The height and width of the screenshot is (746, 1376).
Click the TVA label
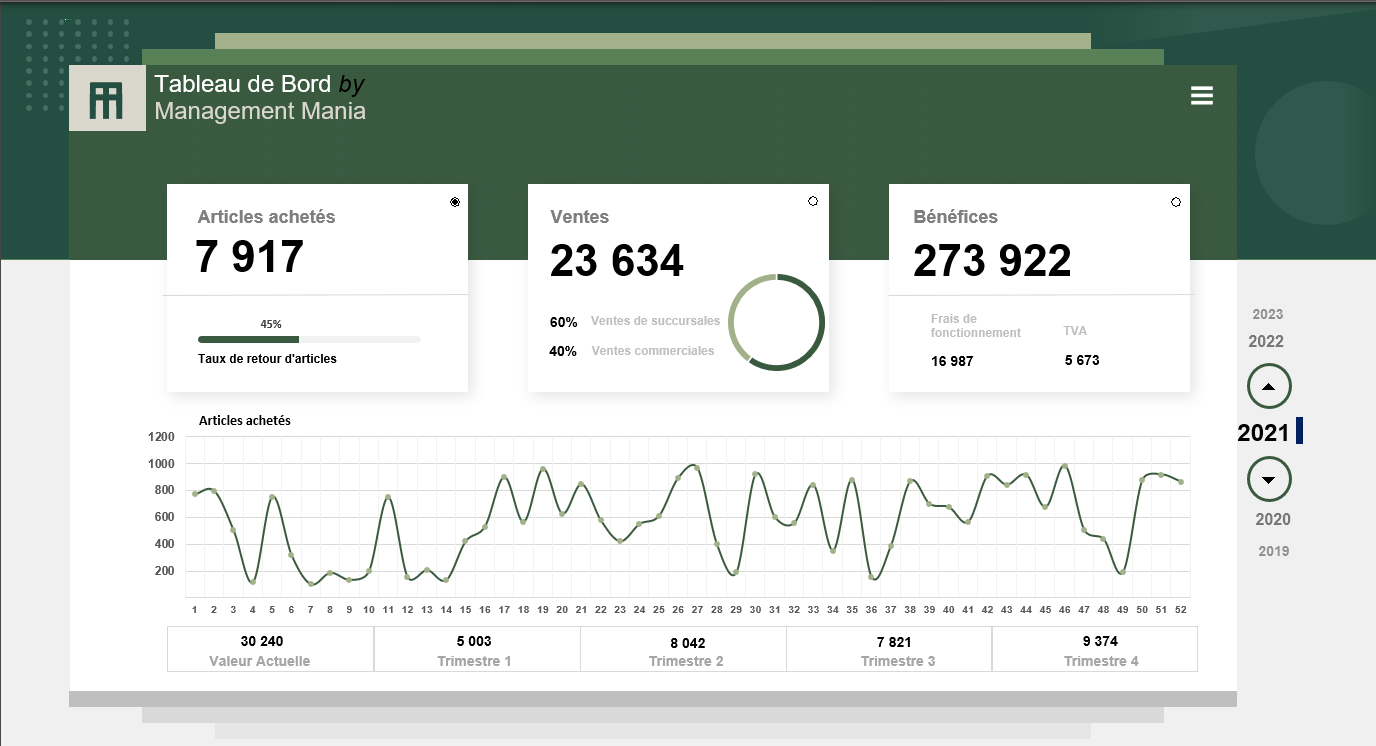pos(1075,331)
